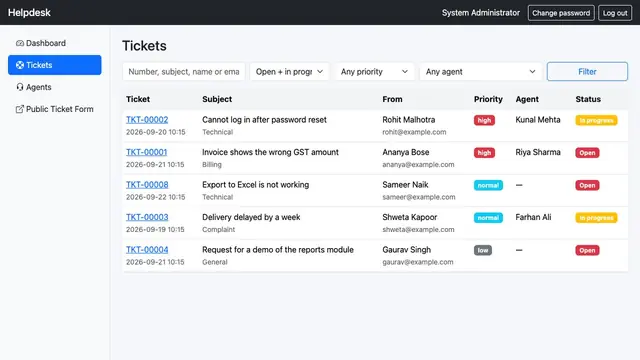The image size is (640, 360).
Task: Click the 'General' category text
Action: click(215, 262)
